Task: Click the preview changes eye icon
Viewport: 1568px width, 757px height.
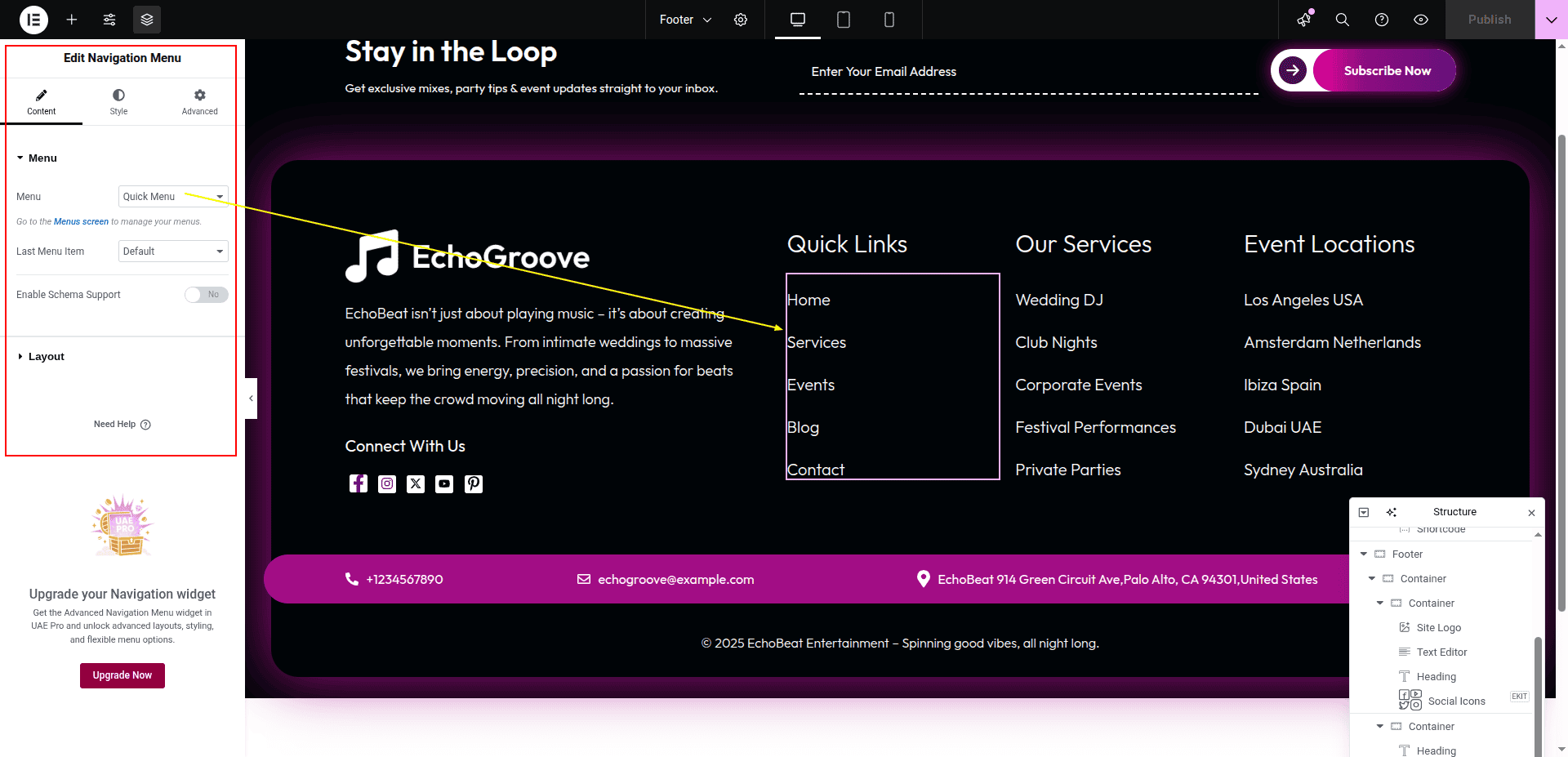Action: 1421,20
